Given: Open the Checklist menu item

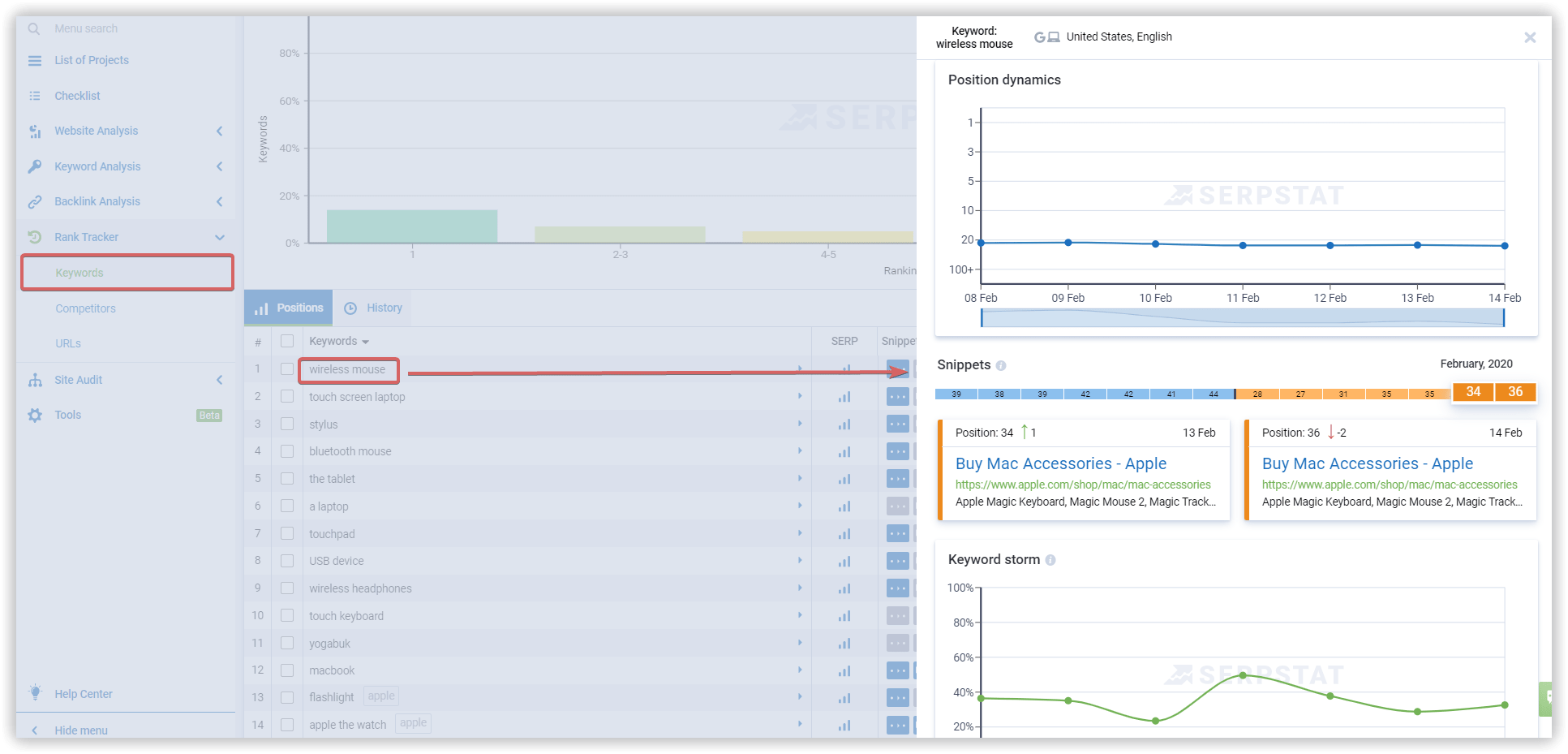Looking at the screenshot, I should tap(77, 96).
